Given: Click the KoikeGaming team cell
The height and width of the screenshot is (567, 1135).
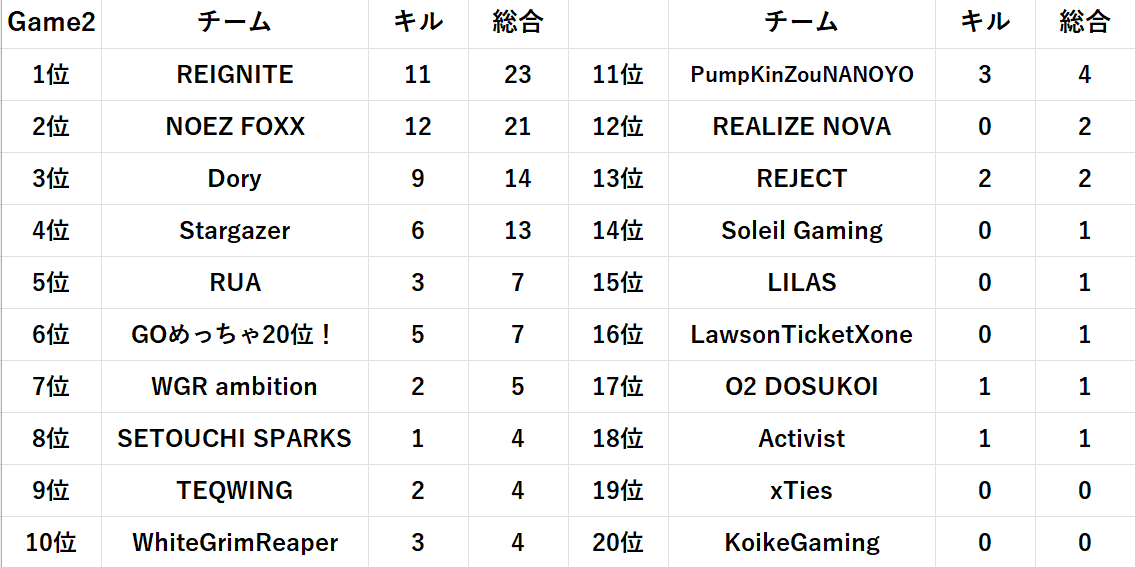Looking at the screenshot, I should pyautogui.click(x=802, y=543).
